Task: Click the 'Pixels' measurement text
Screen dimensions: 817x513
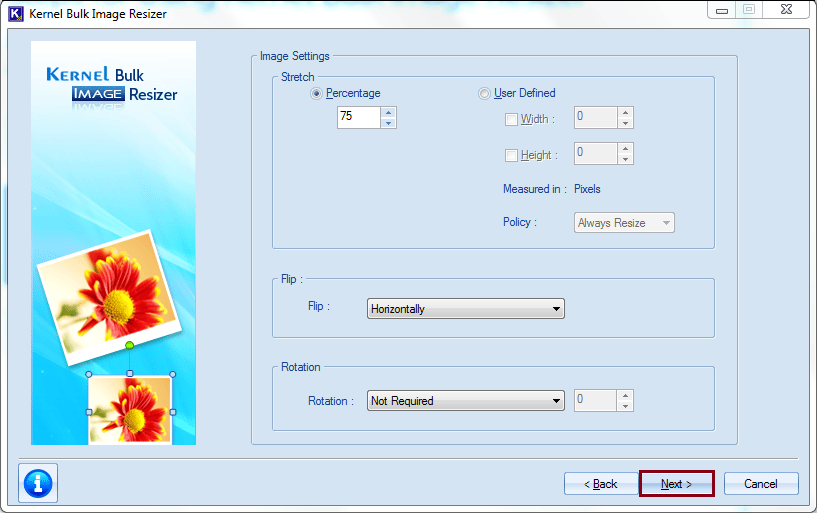Action: point(587,189)
